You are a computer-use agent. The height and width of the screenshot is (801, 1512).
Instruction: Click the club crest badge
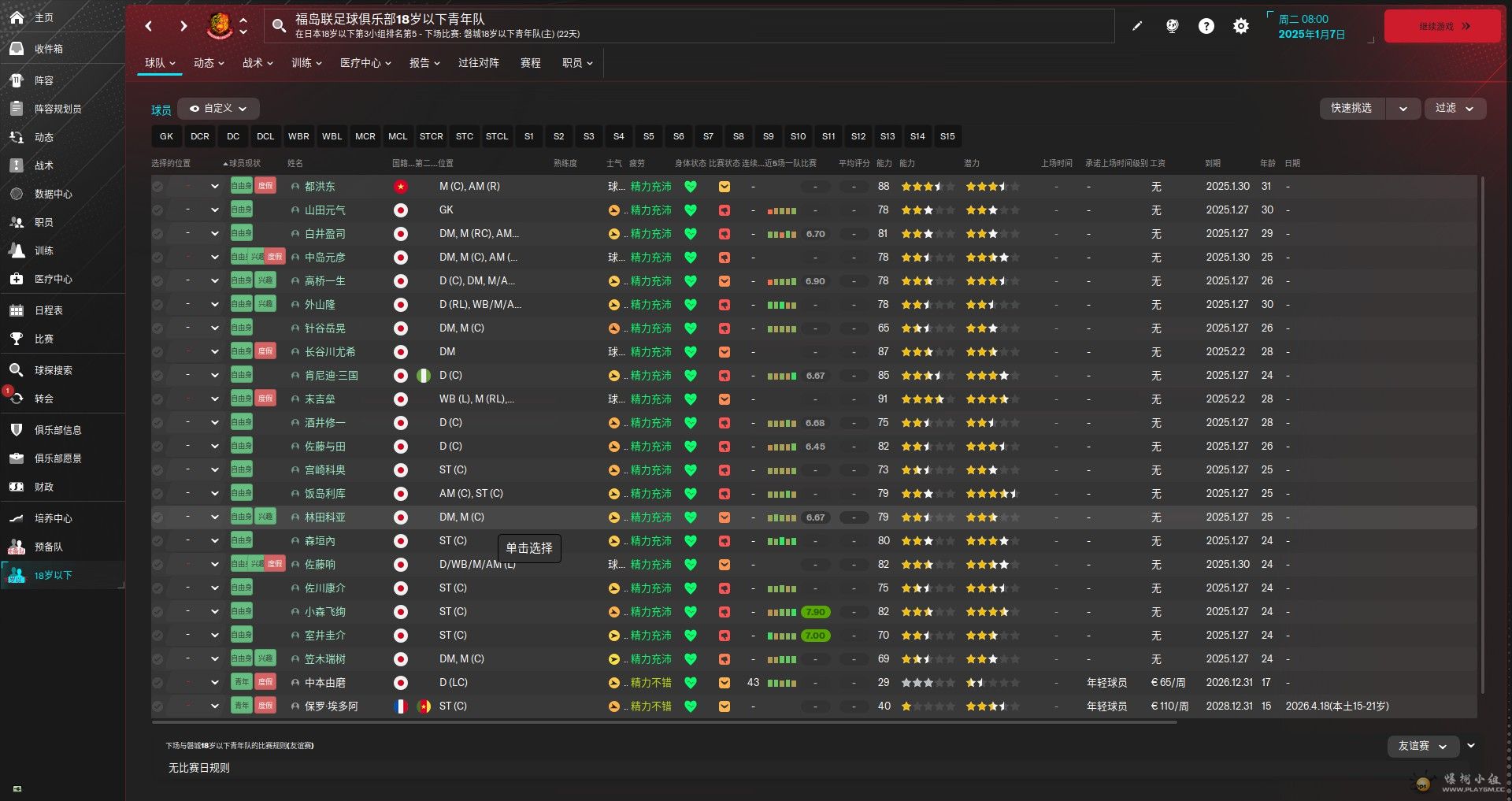[219, 26]
